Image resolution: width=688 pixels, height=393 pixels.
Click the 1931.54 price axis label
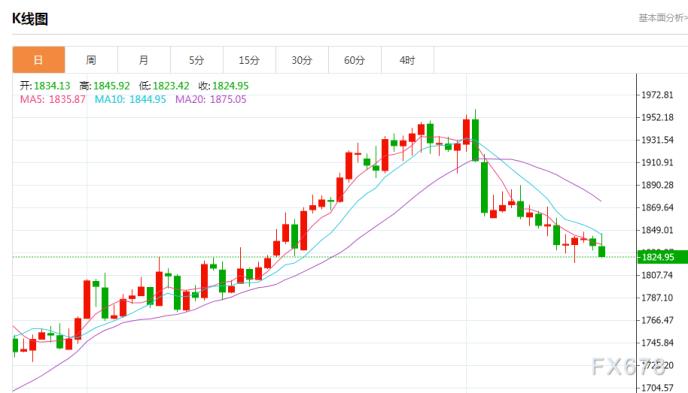[x=657, y=140]
